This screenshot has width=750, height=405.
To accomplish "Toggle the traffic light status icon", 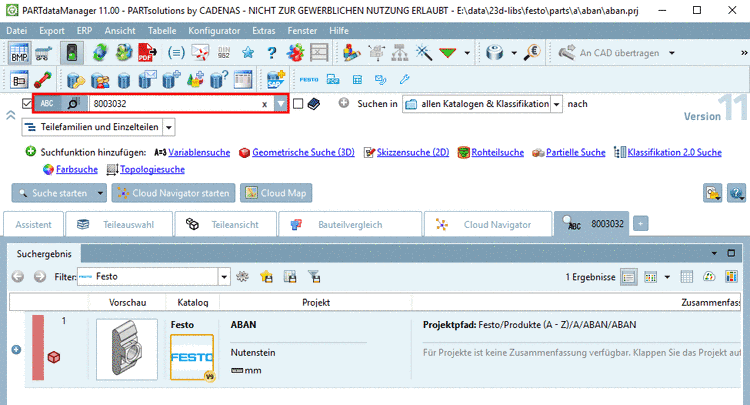I will (72, 53).
